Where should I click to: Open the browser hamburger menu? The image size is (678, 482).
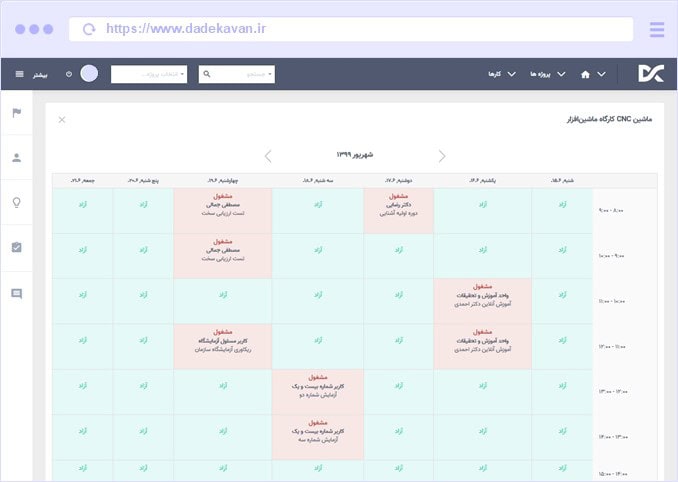(656, 30)
